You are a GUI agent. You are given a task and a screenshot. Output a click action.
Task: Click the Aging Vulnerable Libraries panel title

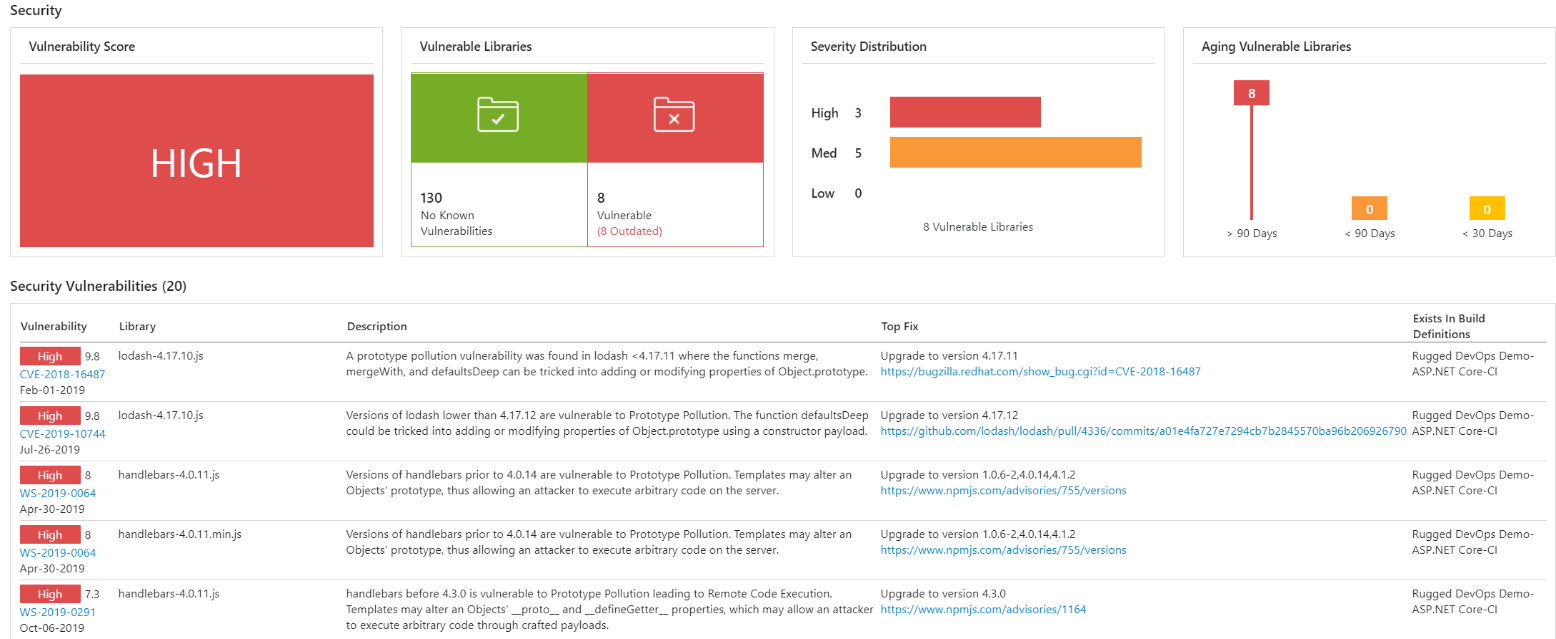tap(1276, 47)
